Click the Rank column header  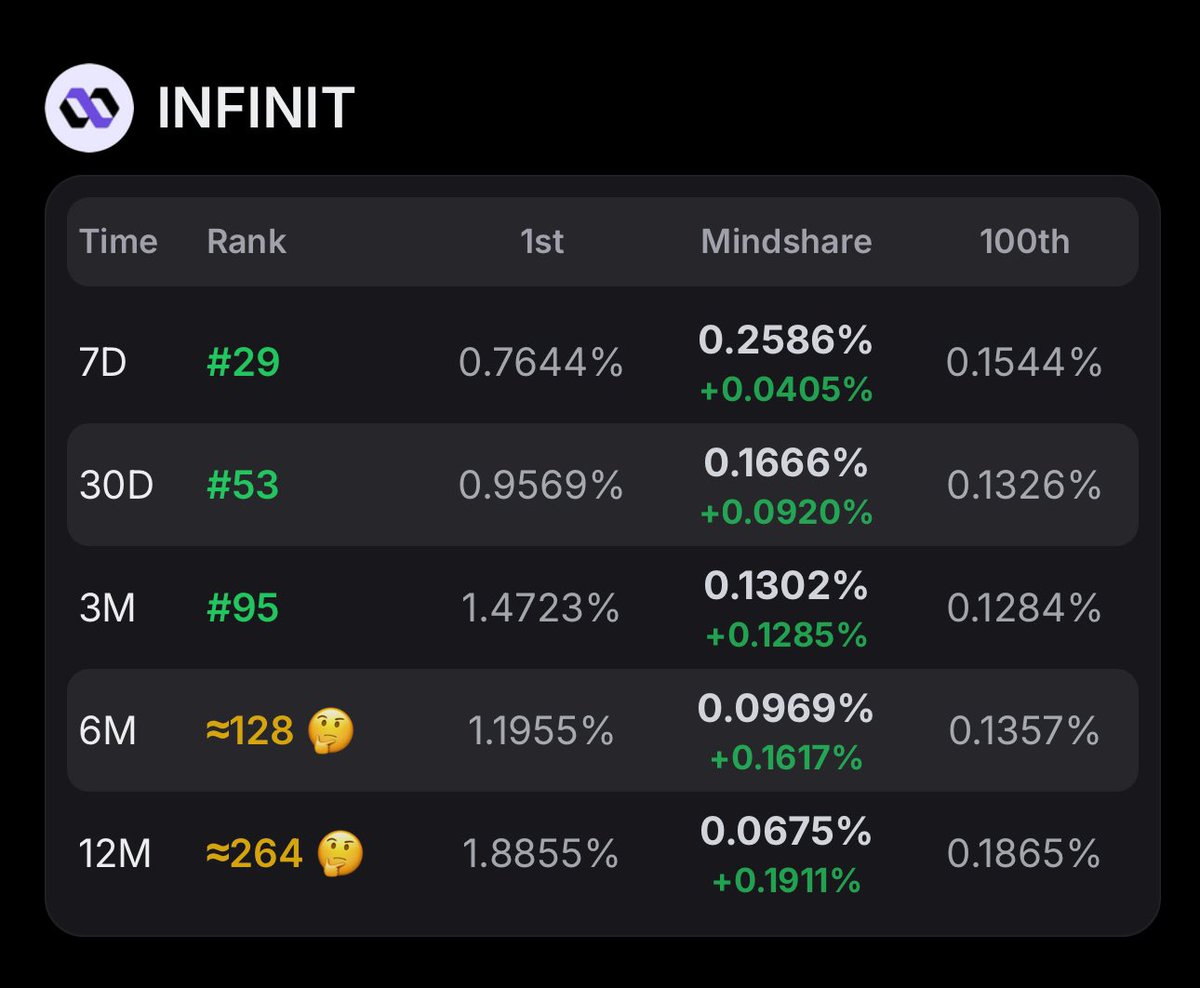tap(246, 241)
